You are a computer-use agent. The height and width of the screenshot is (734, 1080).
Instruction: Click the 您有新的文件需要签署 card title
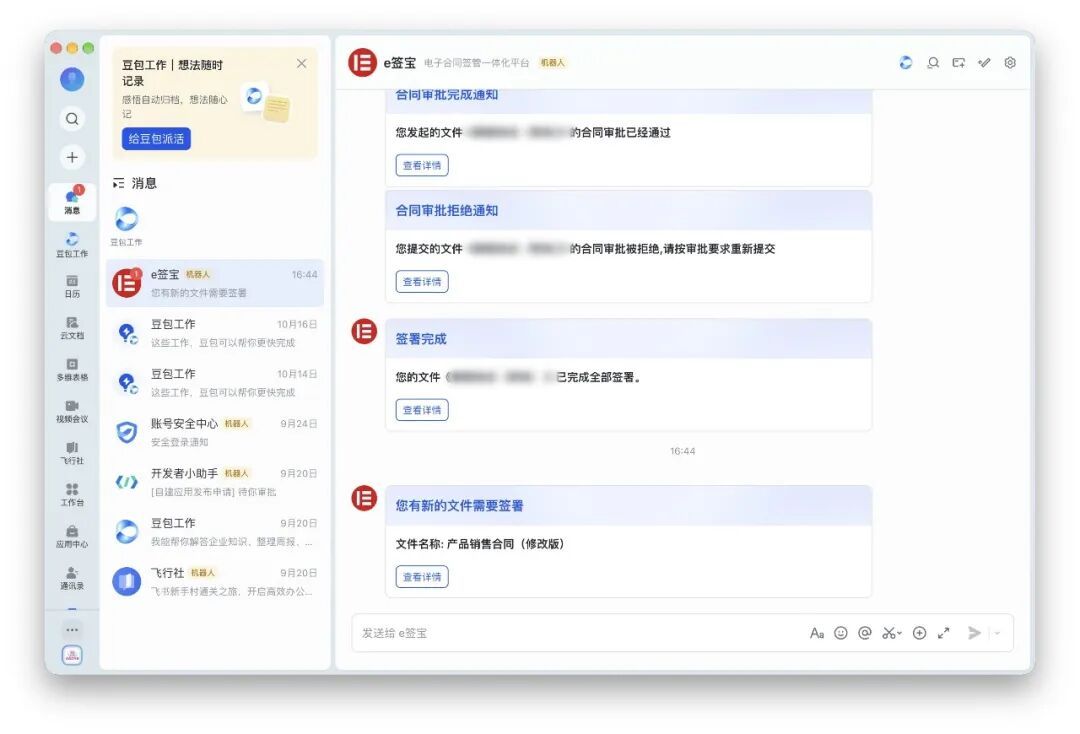[x=459, y=505]
